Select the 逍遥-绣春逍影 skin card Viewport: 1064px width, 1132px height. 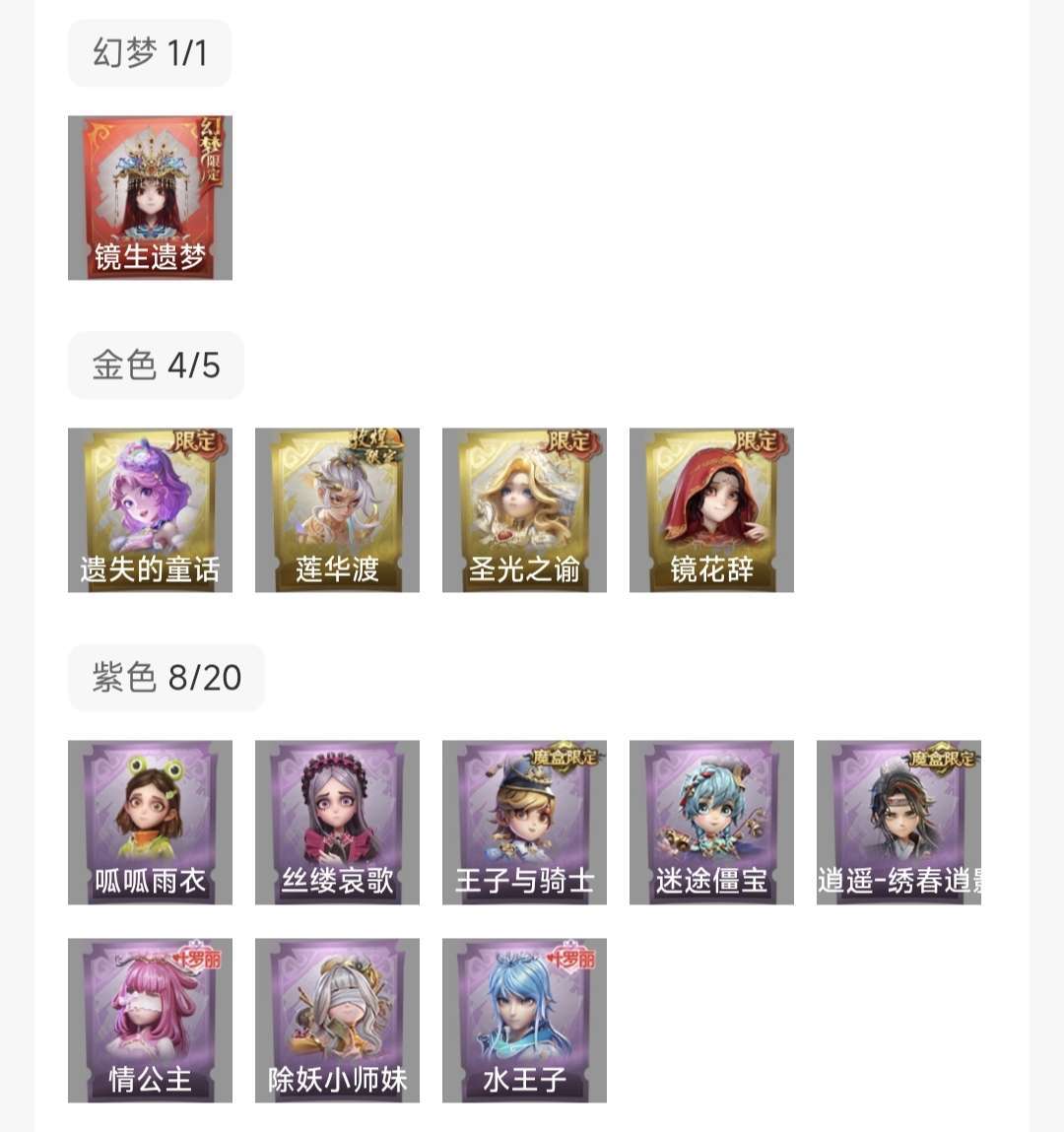(898, 823)
